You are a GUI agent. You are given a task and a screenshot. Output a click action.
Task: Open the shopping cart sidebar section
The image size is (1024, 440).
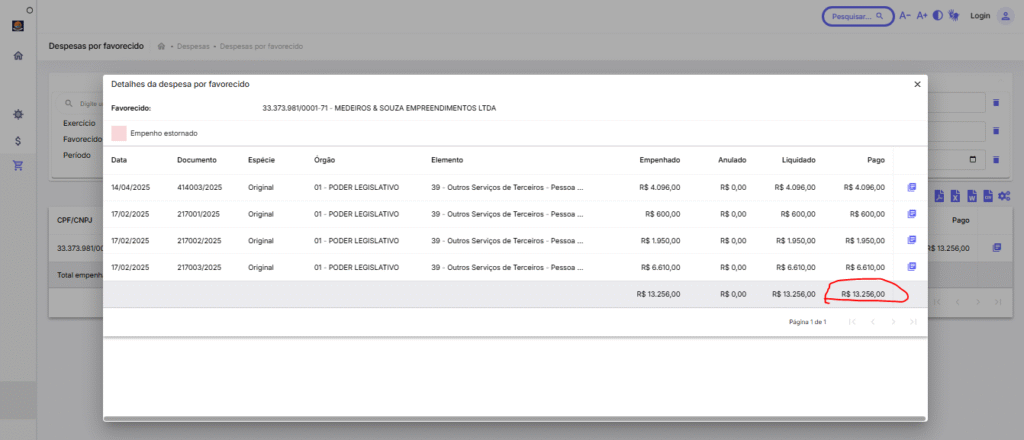pyautogui.click(x=18, y=165)
